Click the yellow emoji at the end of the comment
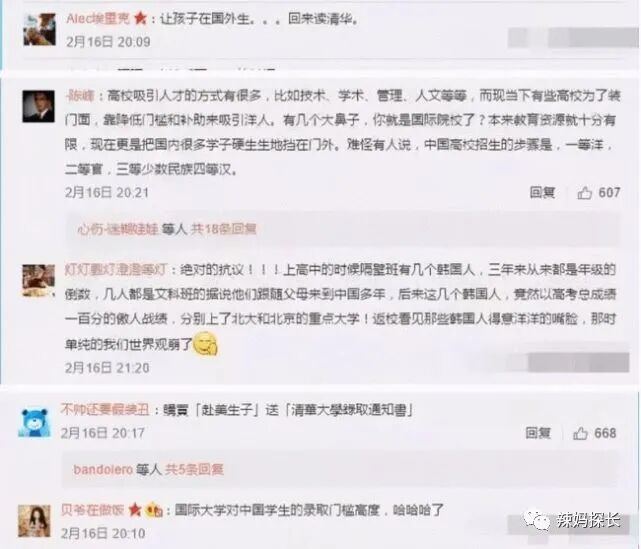Image resolution: width=641 pixels, height=549 pixels. [x=206, y=344]
